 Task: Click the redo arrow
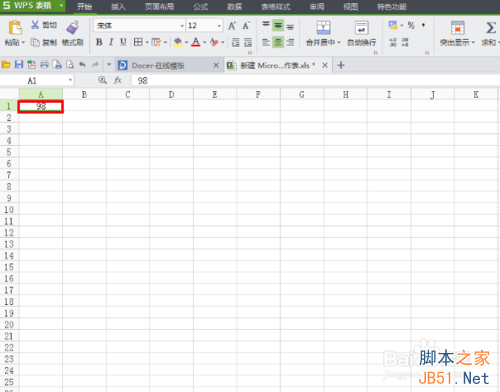click(95, 64)
